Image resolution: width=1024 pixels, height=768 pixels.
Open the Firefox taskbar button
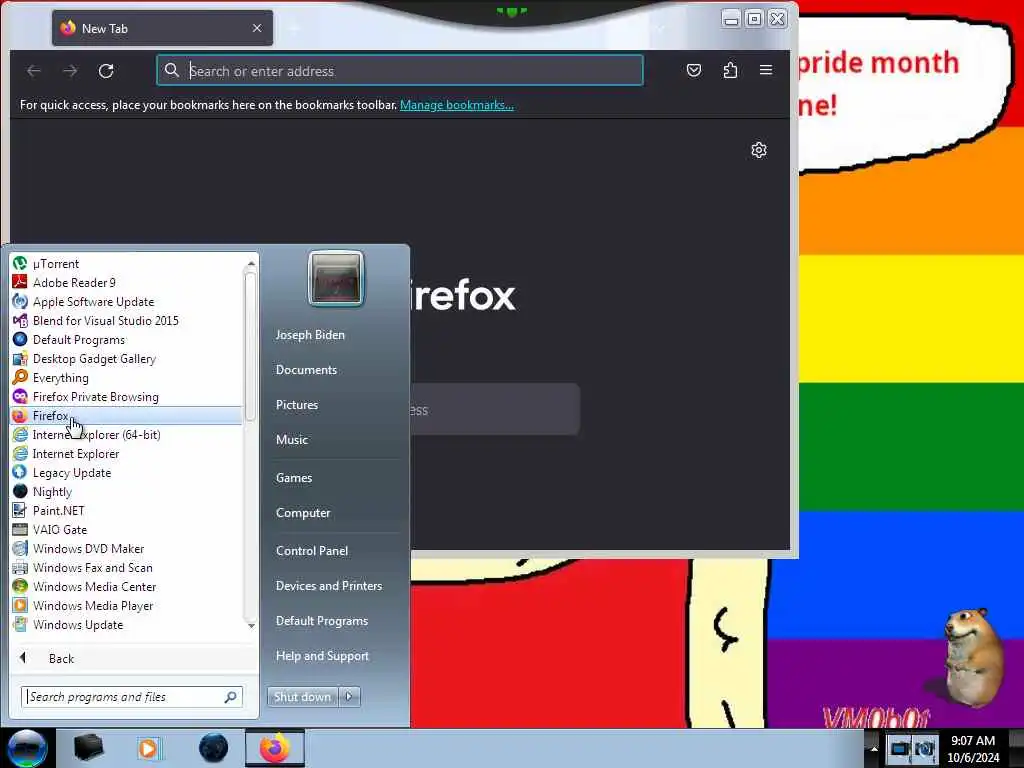click(275, 748)
